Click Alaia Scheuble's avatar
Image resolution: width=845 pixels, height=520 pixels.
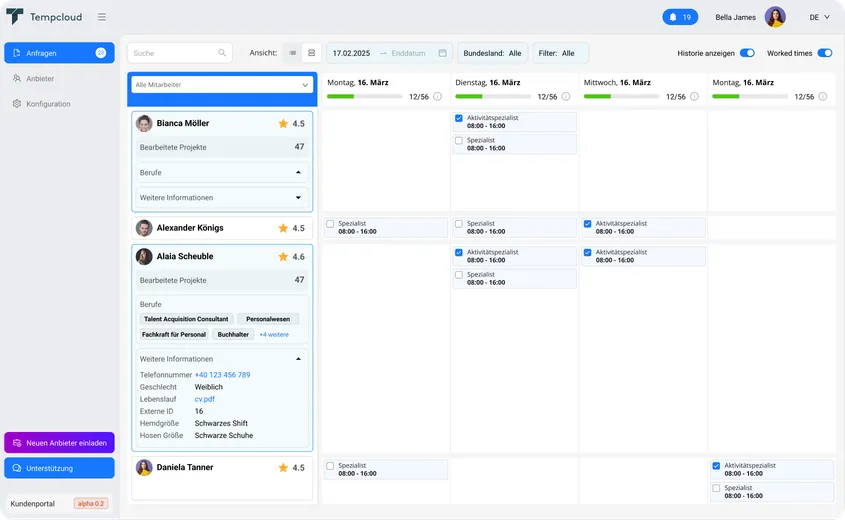coord(144,256)
